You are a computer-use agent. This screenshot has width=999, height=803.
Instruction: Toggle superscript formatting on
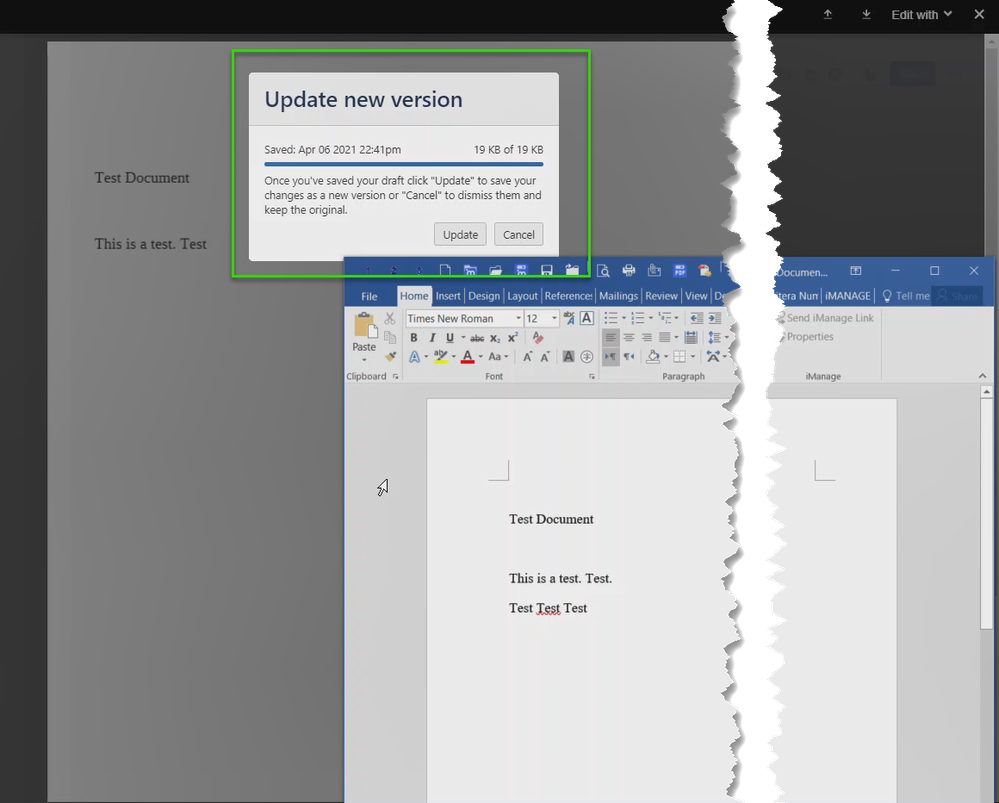coord(512,337)
